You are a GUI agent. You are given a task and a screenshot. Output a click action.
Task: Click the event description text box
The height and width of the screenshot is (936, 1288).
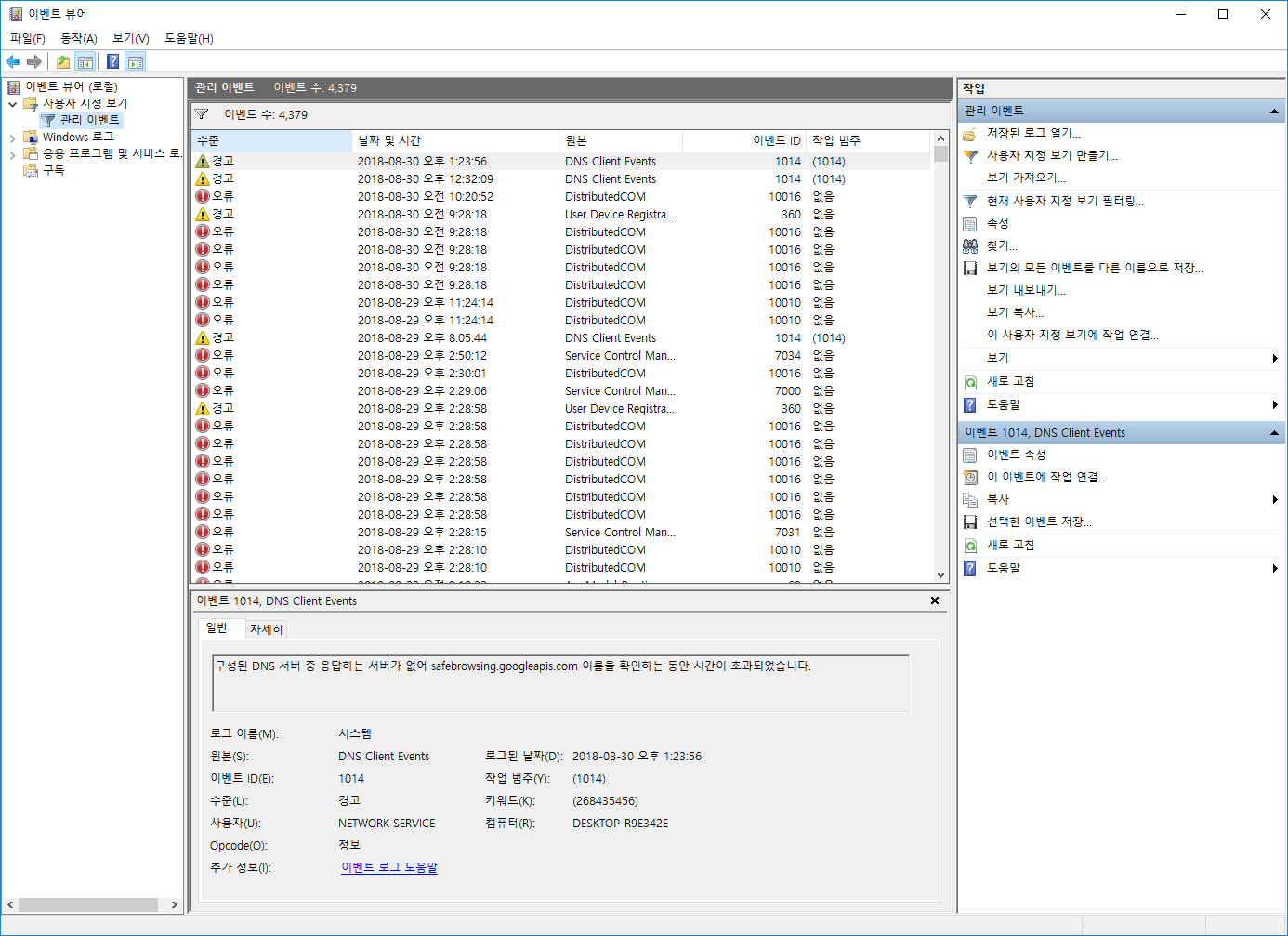(560, 683)
